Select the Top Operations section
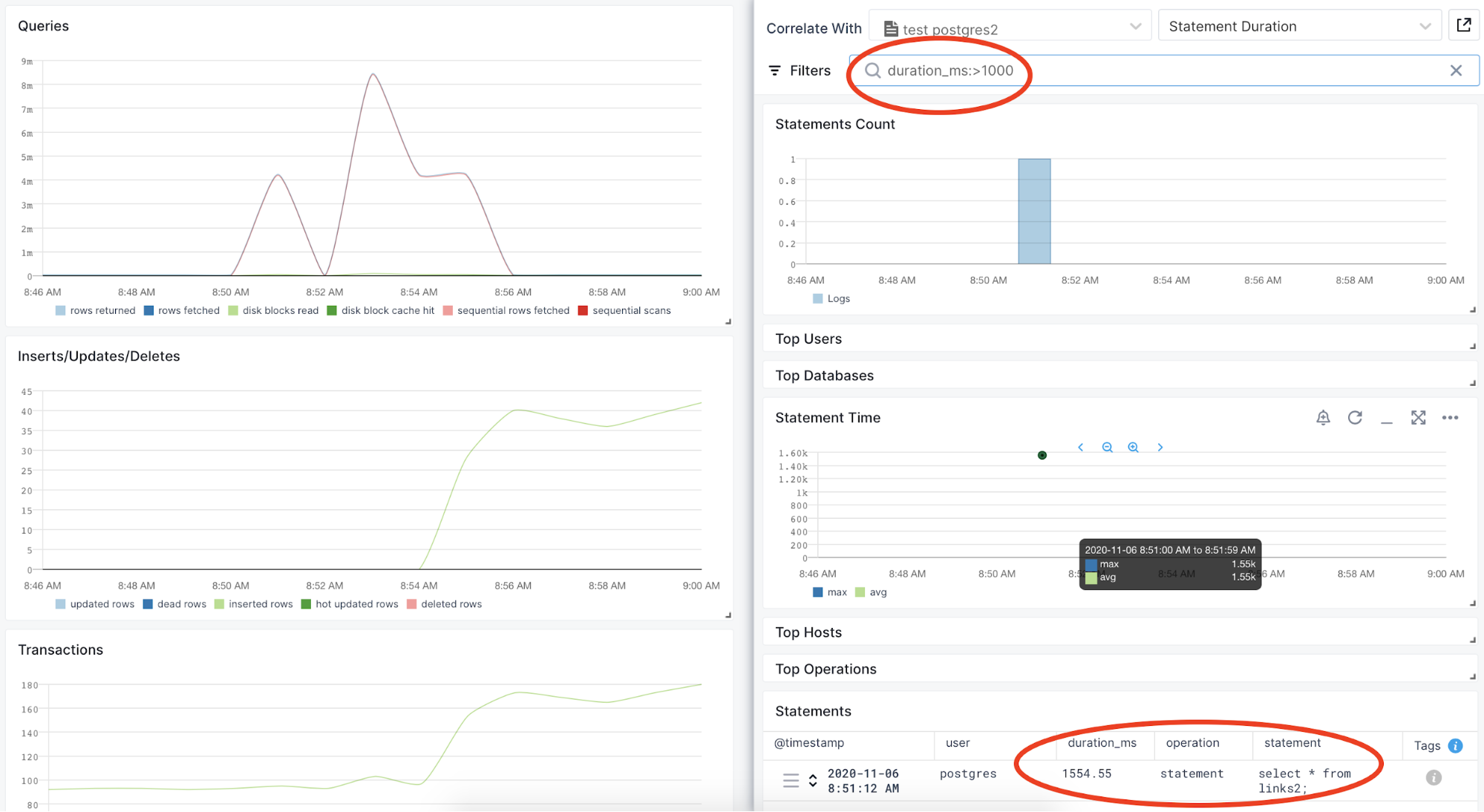The image size is (1484, 812). (824, 668)
